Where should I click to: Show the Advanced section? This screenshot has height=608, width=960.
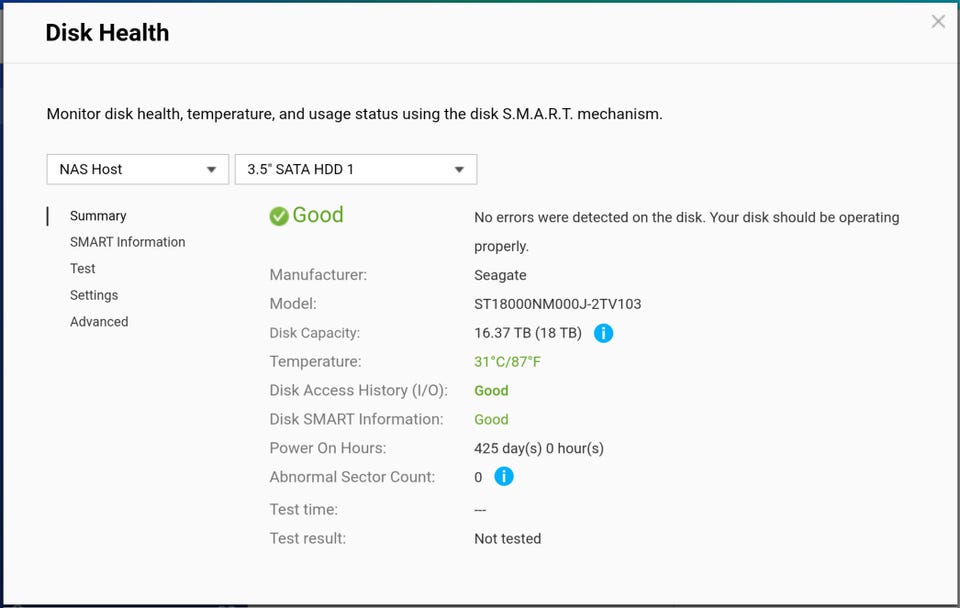(99, 322)
